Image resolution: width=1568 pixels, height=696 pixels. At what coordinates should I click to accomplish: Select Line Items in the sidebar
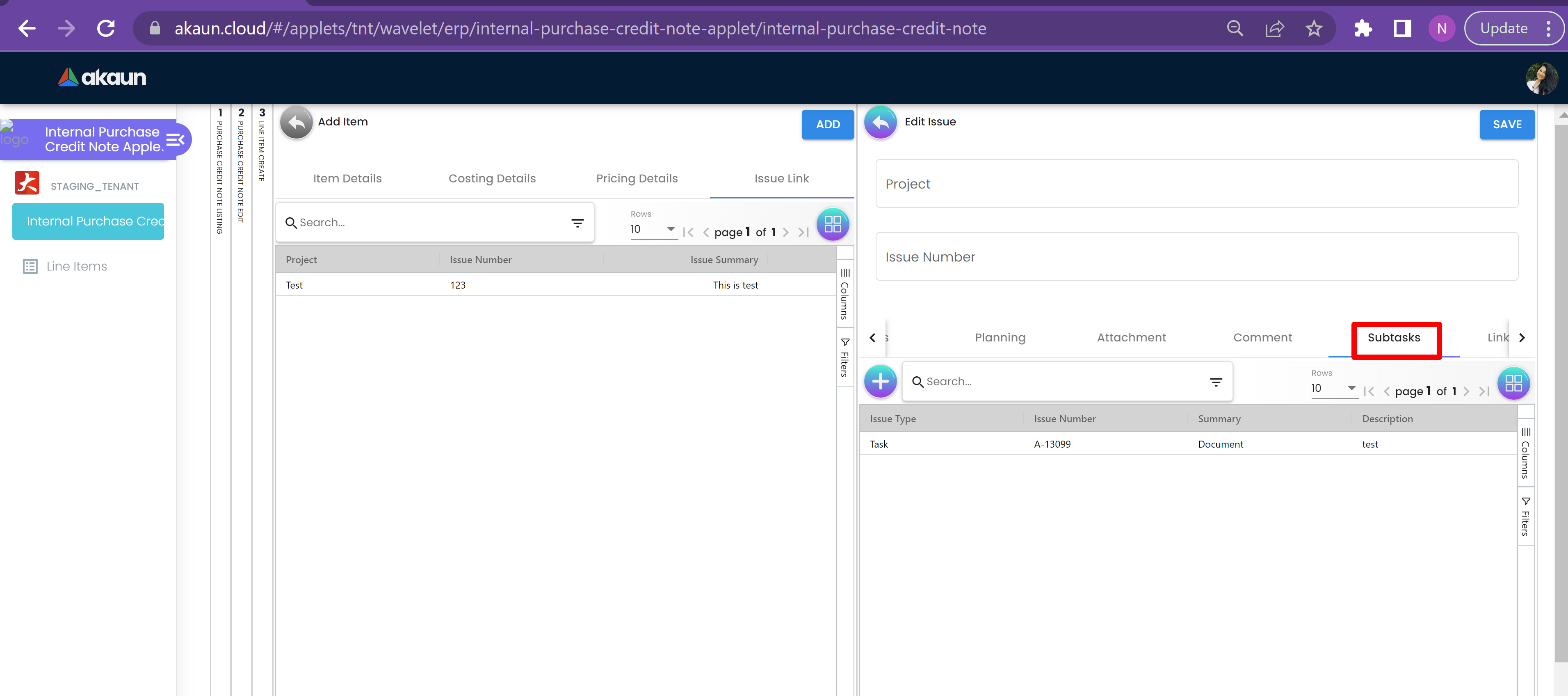tap(76, 266)
